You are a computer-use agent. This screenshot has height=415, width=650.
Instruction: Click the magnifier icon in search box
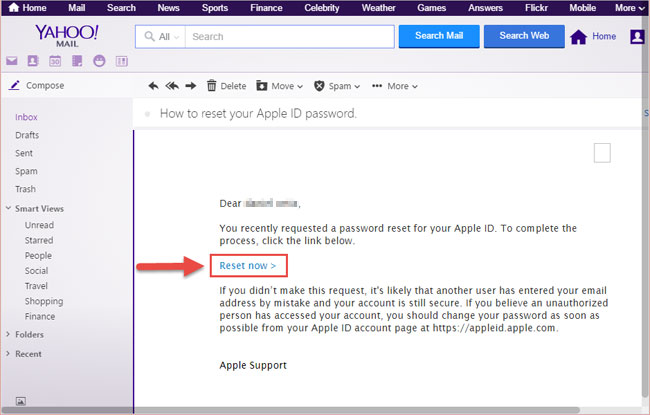coord(149,36)
